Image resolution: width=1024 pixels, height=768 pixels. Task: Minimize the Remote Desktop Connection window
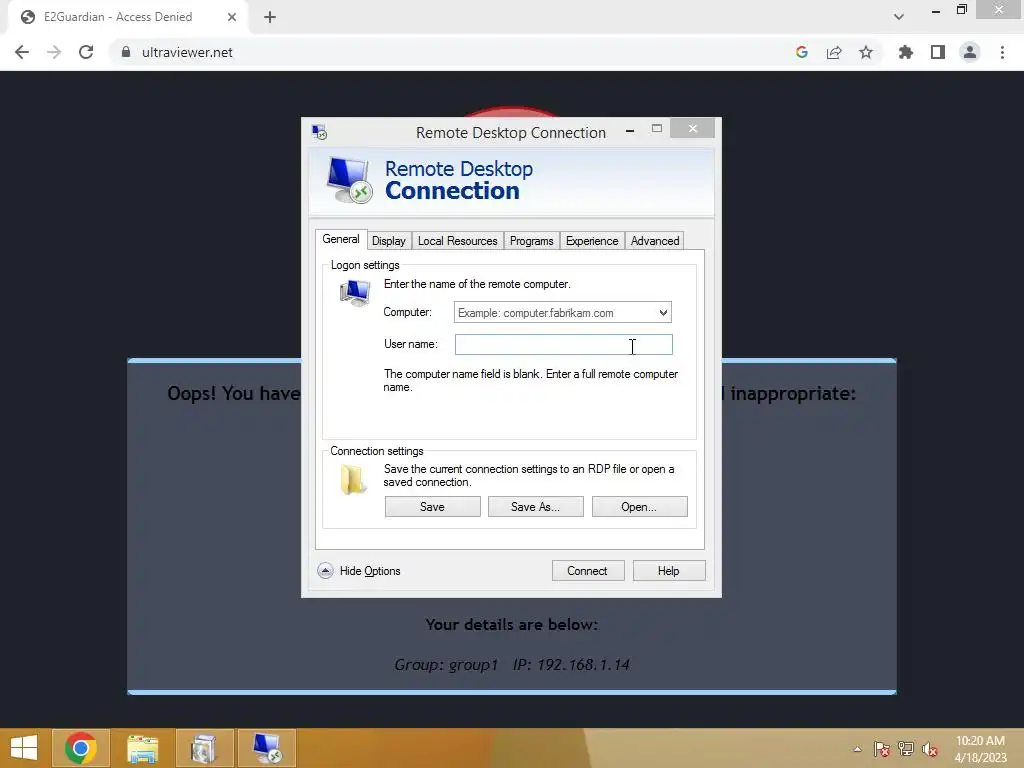point(630,131)
